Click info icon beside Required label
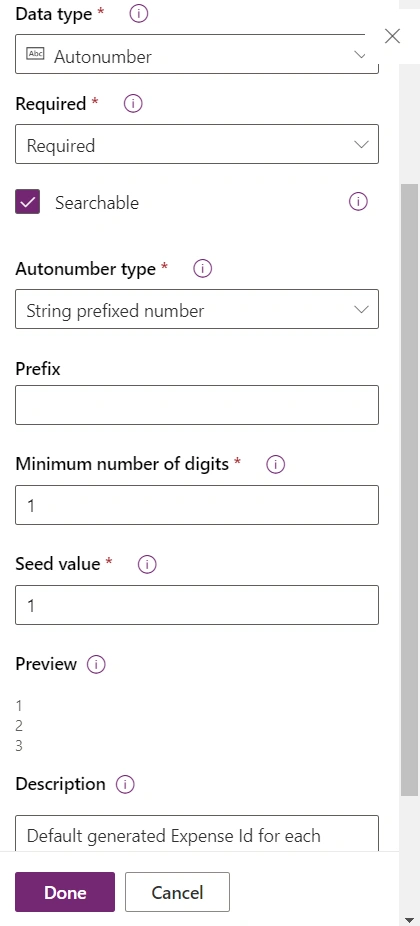 [133, 104]
